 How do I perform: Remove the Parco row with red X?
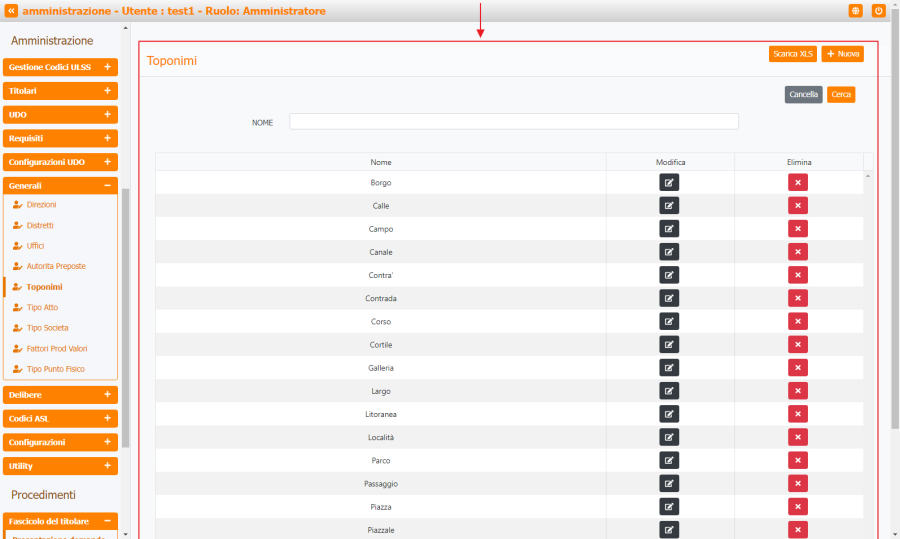point(798,460)
